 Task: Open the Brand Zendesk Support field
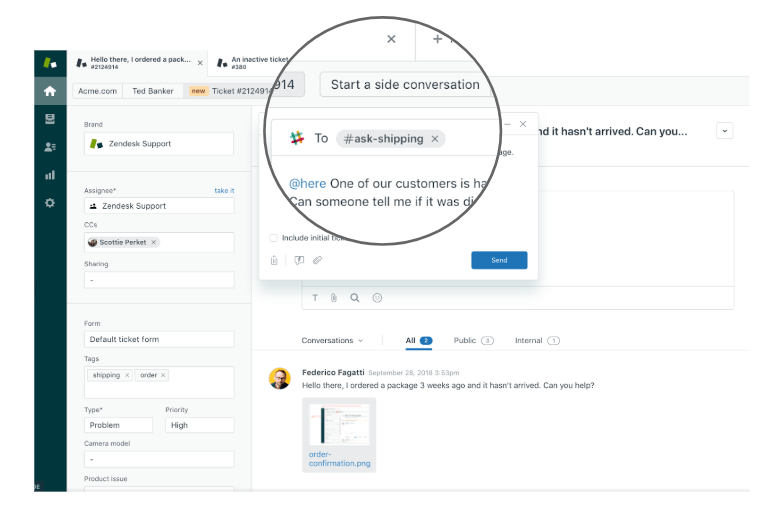click(159, 144)
